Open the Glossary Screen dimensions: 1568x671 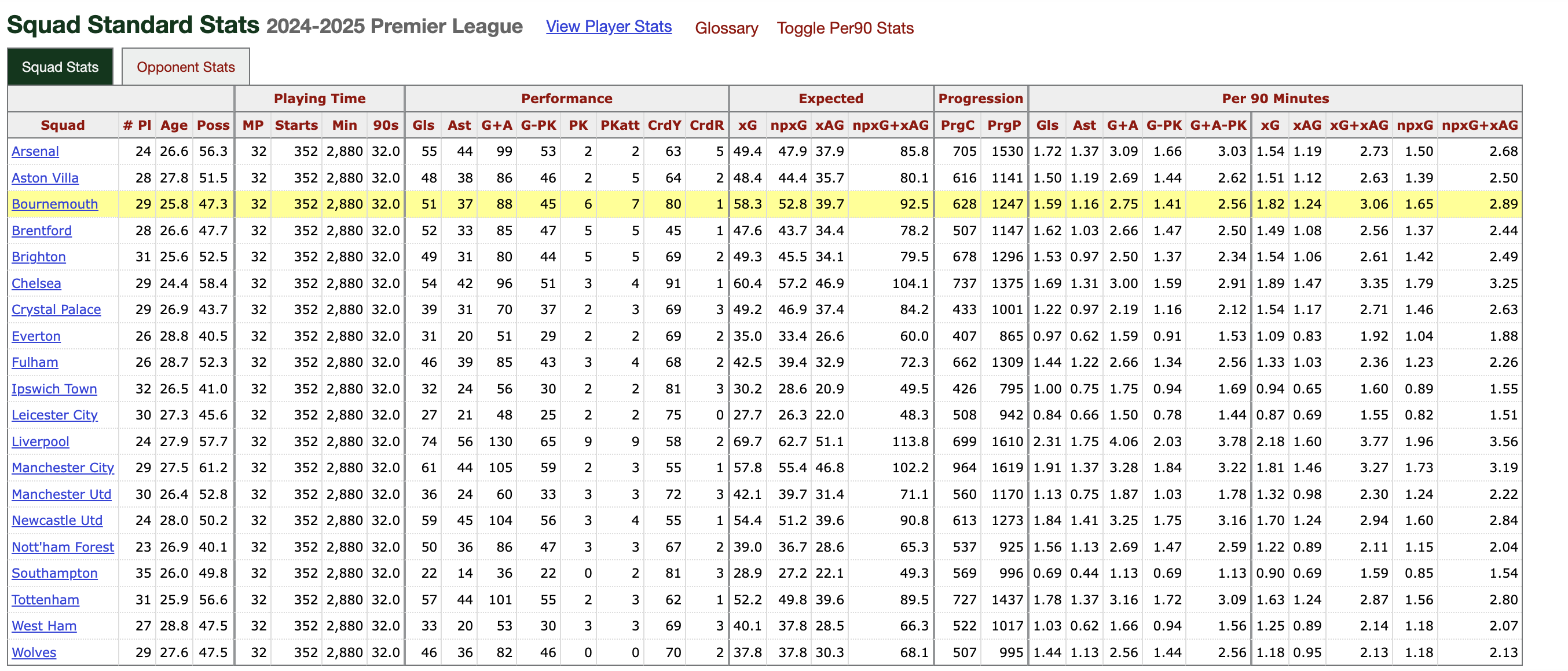click(726, 28)
